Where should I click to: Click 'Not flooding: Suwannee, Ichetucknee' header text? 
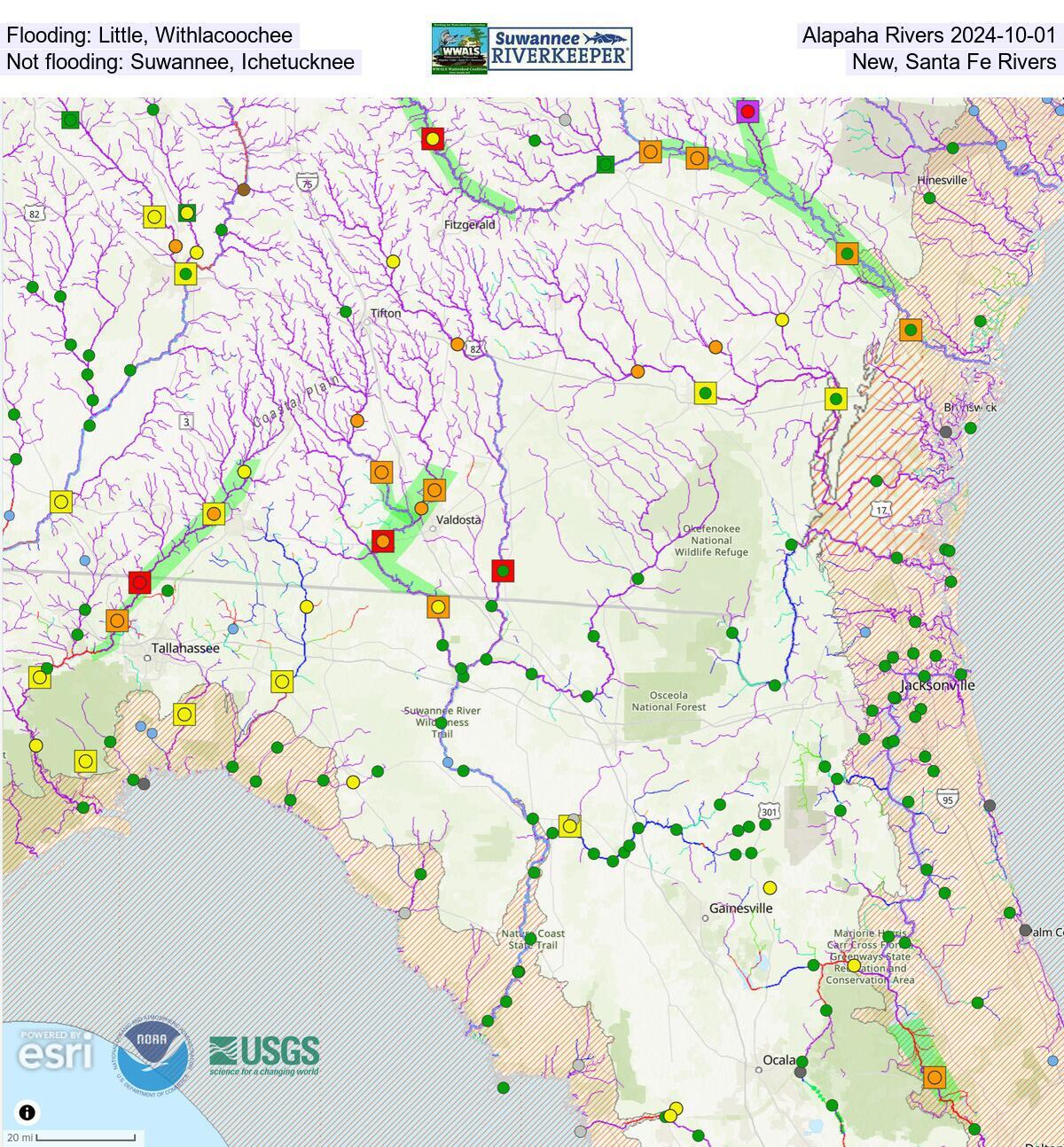point(180,62)
